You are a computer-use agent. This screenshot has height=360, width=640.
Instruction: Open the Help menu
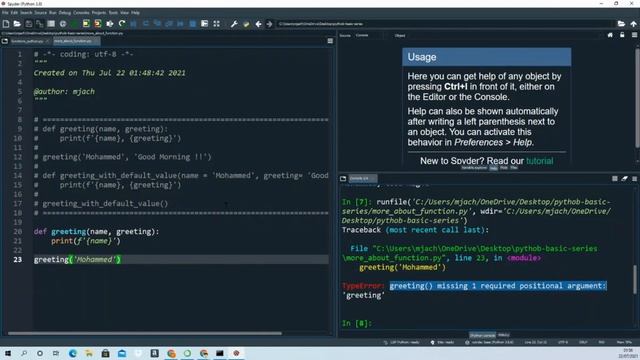135,13
